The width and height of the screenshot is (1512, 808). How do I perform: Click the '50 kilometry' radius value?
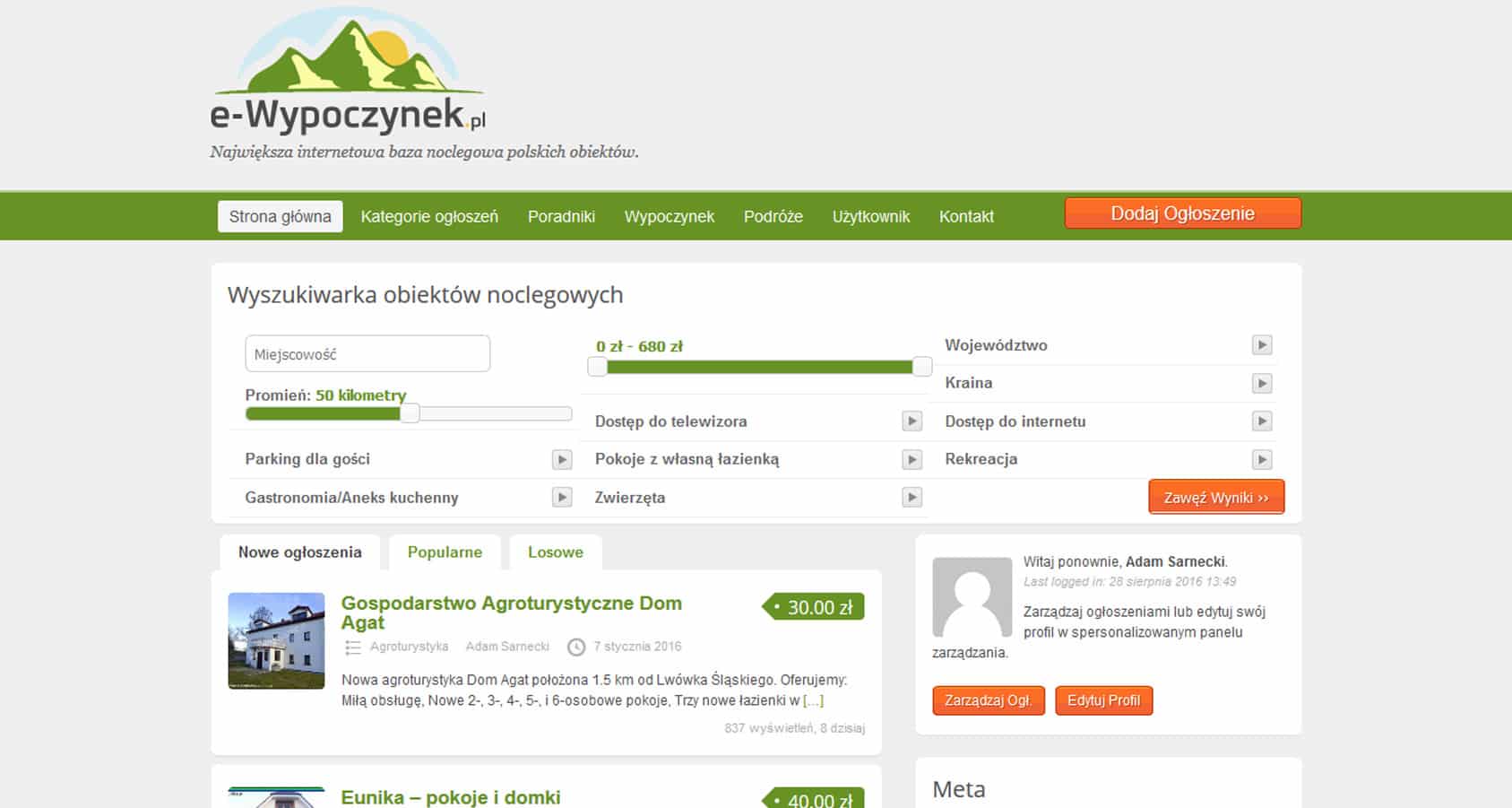(x=360, y=395)
